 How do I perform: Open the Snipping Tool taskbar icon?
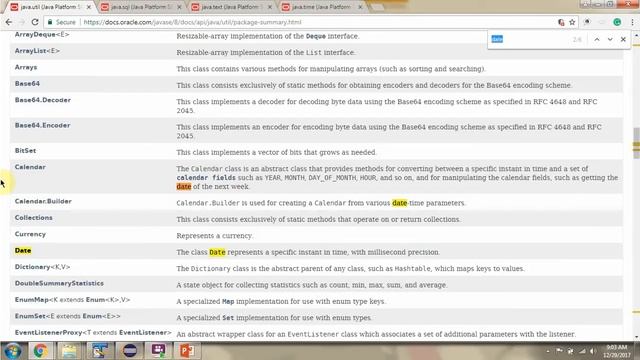99,351
